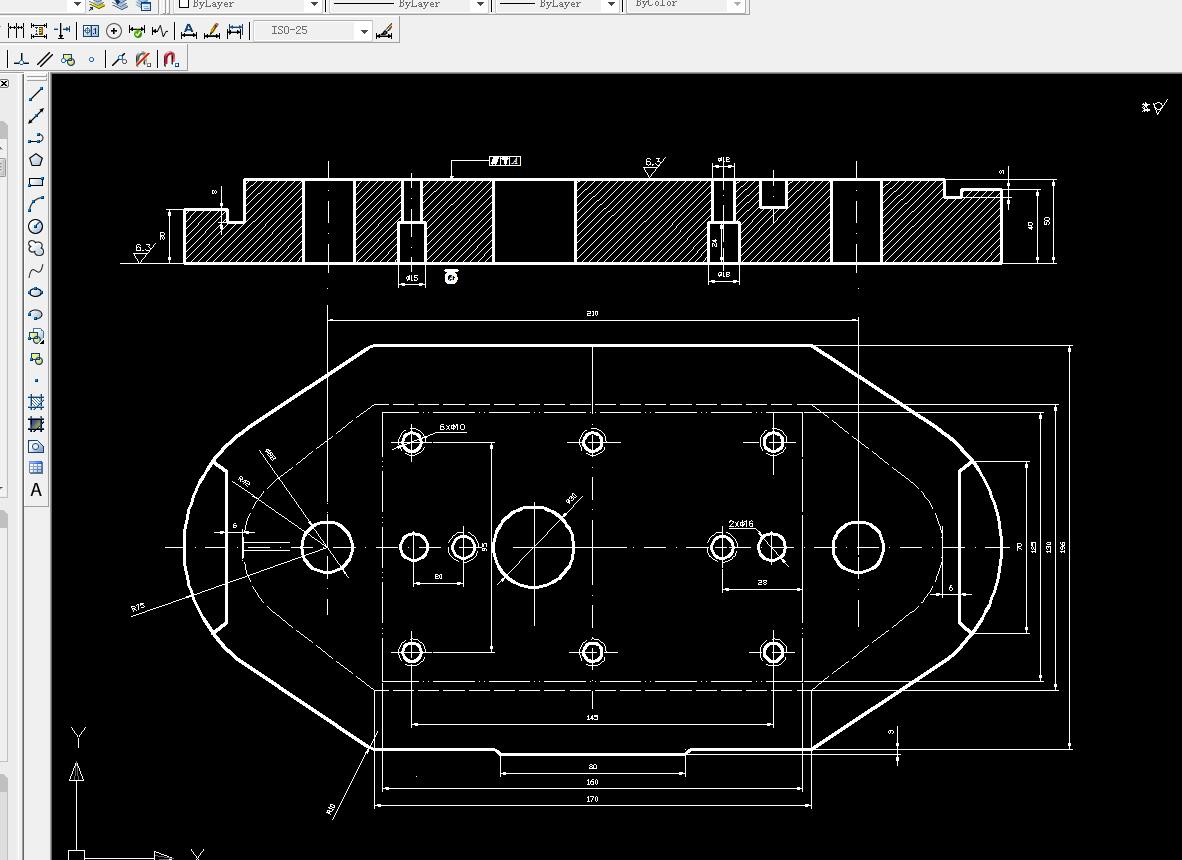Activate Snap to Insert
The image size is (1182, 860).
68,59
